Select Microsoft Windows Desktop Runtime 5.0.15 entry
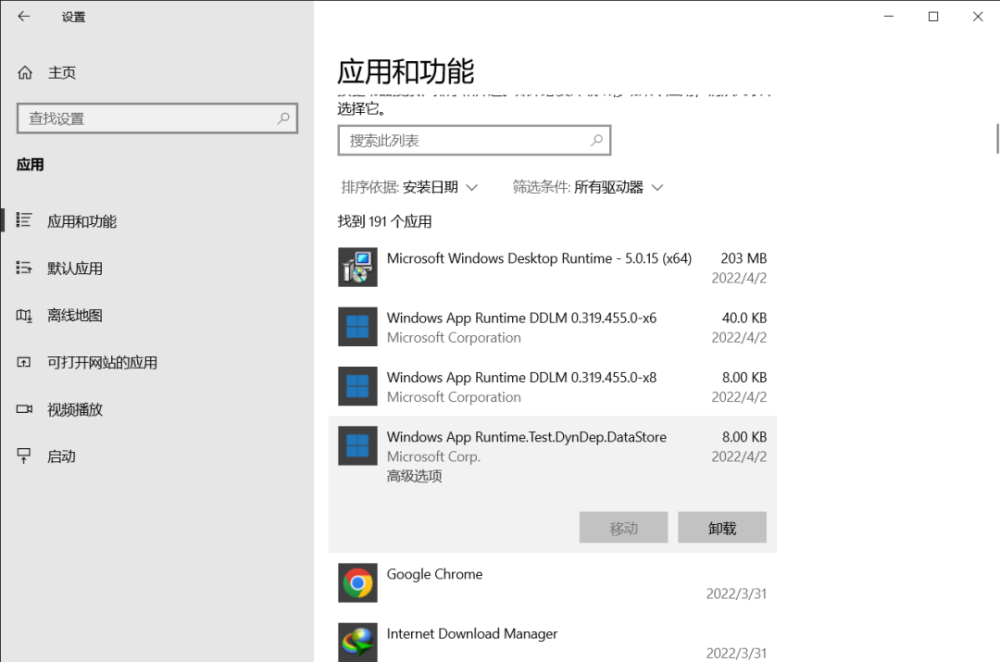Image resolution: width=1000 pixels, height=662 pixels. pos(552,267)
